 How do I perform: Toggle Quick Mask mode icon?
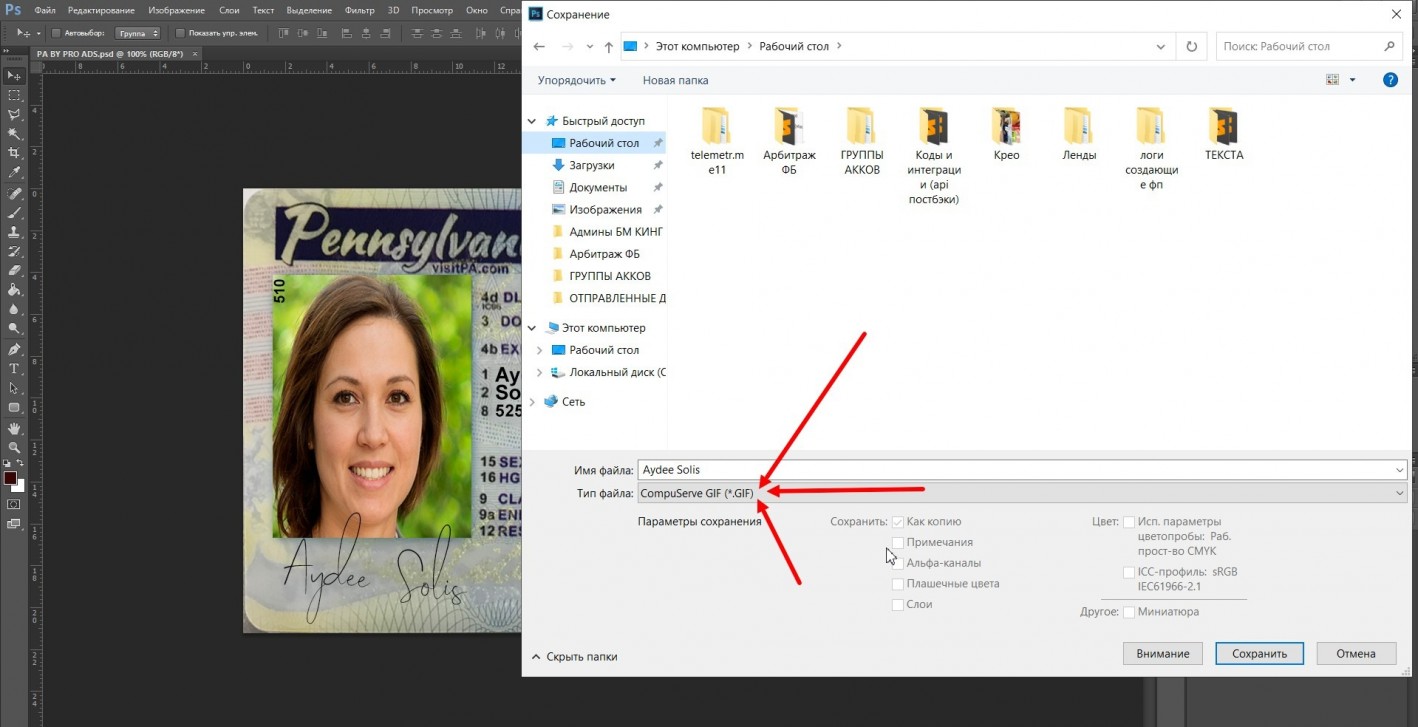(14, 504)
